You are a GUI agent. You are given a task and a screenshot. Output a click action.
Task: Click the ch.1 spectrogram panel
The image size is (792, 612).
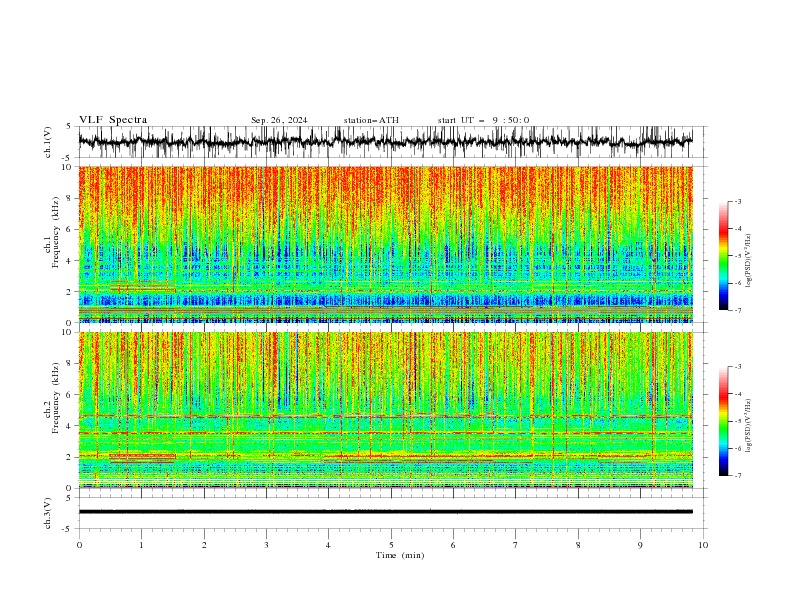point(386,244)
